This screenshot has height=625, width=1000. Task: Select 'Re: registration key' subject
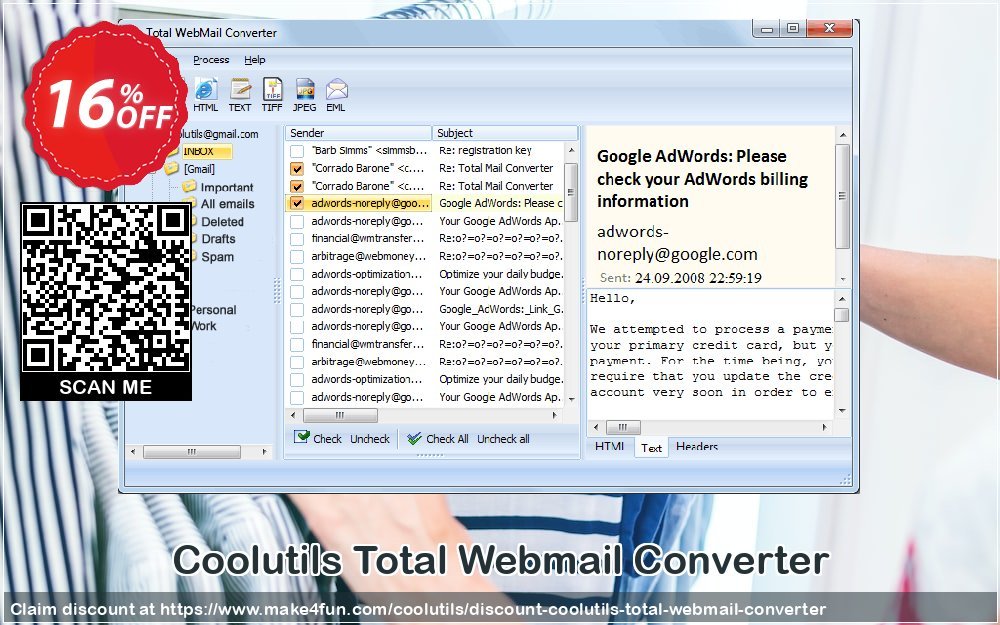click(x=485, y=151)
